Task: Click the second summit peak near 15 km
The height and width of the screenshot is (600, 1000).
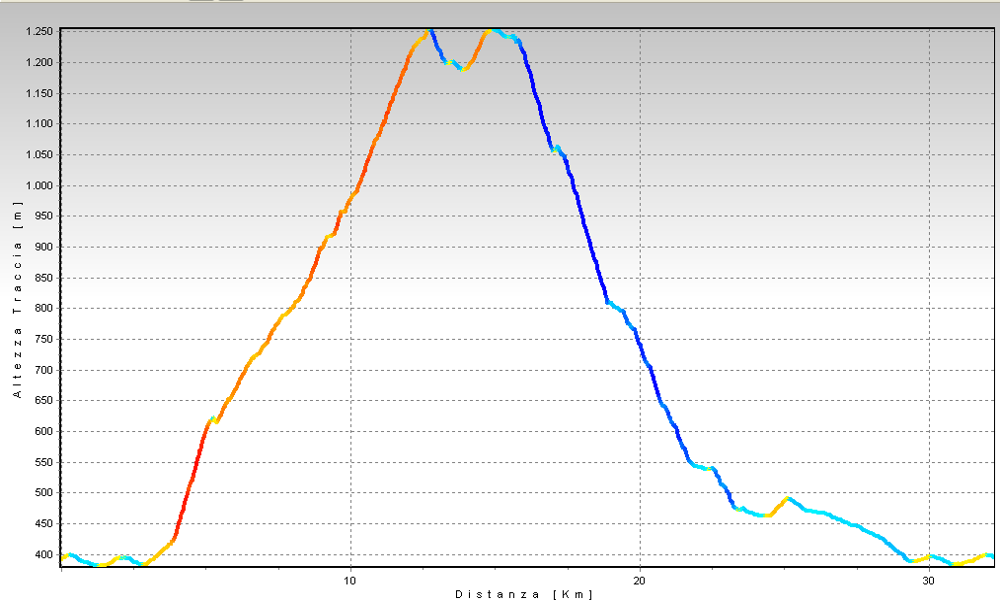Action: (491, 31)
